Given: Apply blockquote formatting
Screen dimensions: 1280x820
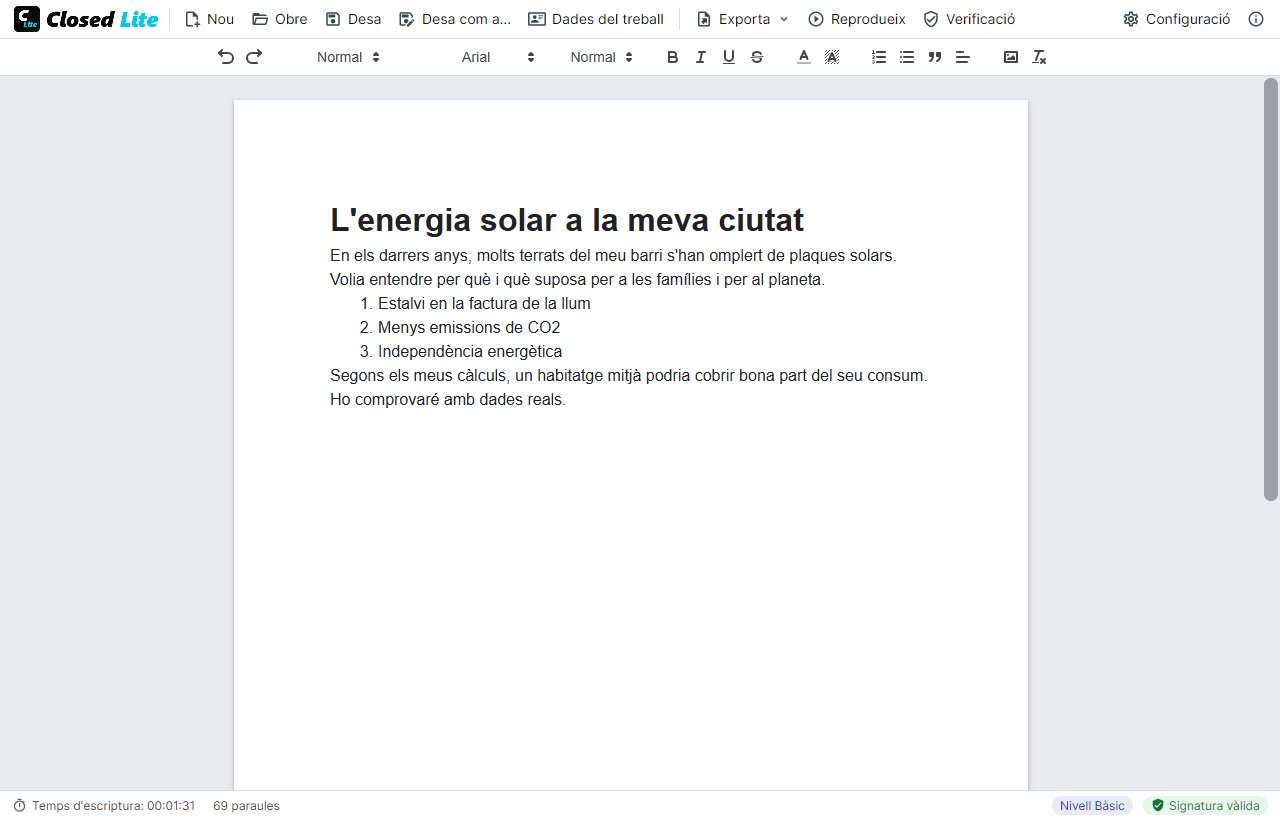Looking at the screenshot, I should coord(935,57).
